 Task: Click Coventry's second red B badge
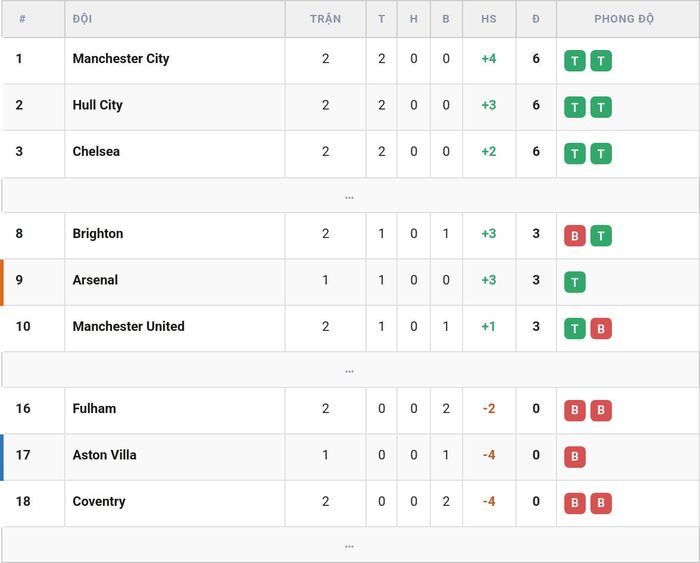click(x=601, y=503)
